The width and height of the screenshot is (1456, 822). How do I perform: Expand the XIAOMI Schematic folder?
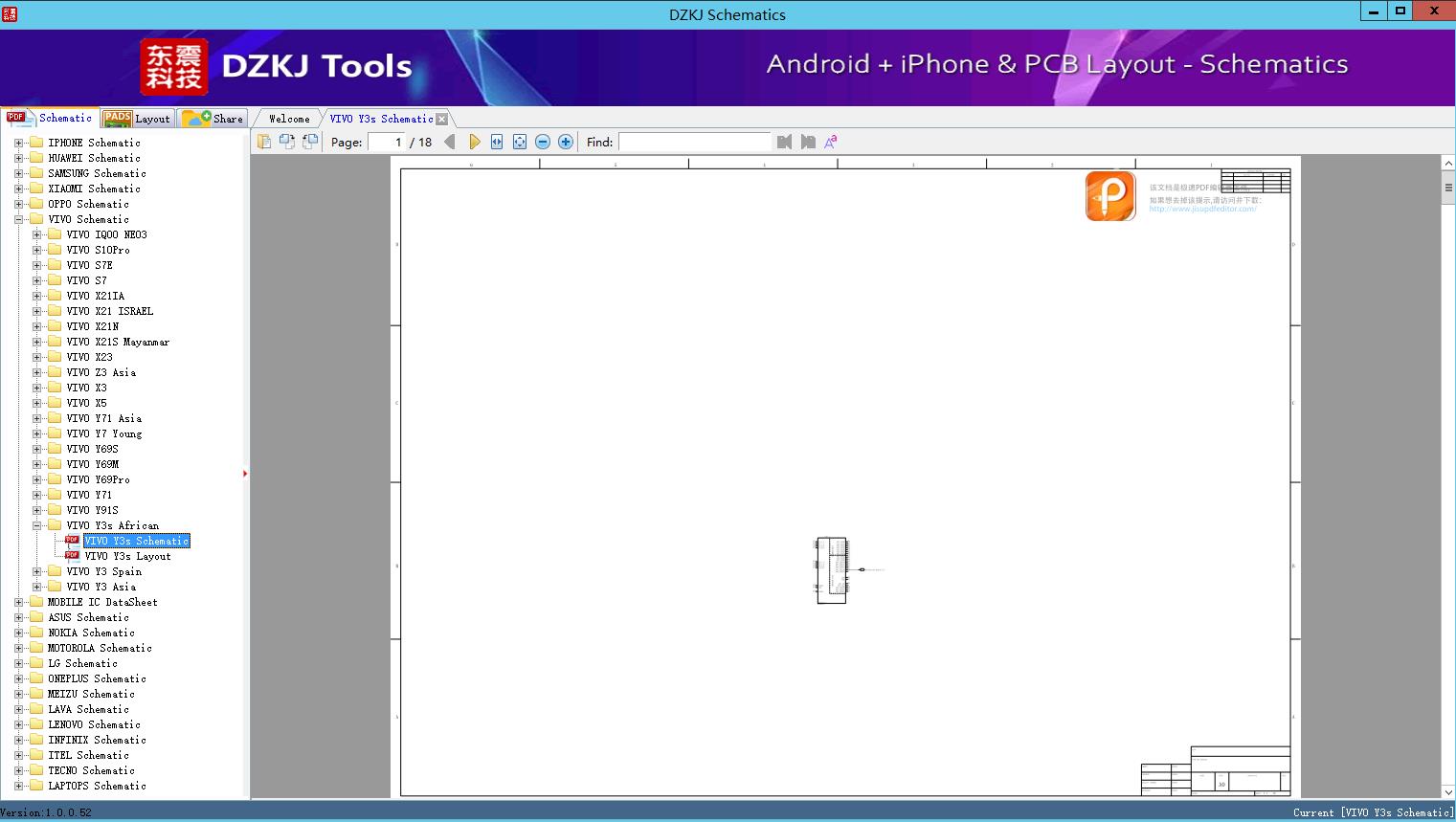[18, 189]
